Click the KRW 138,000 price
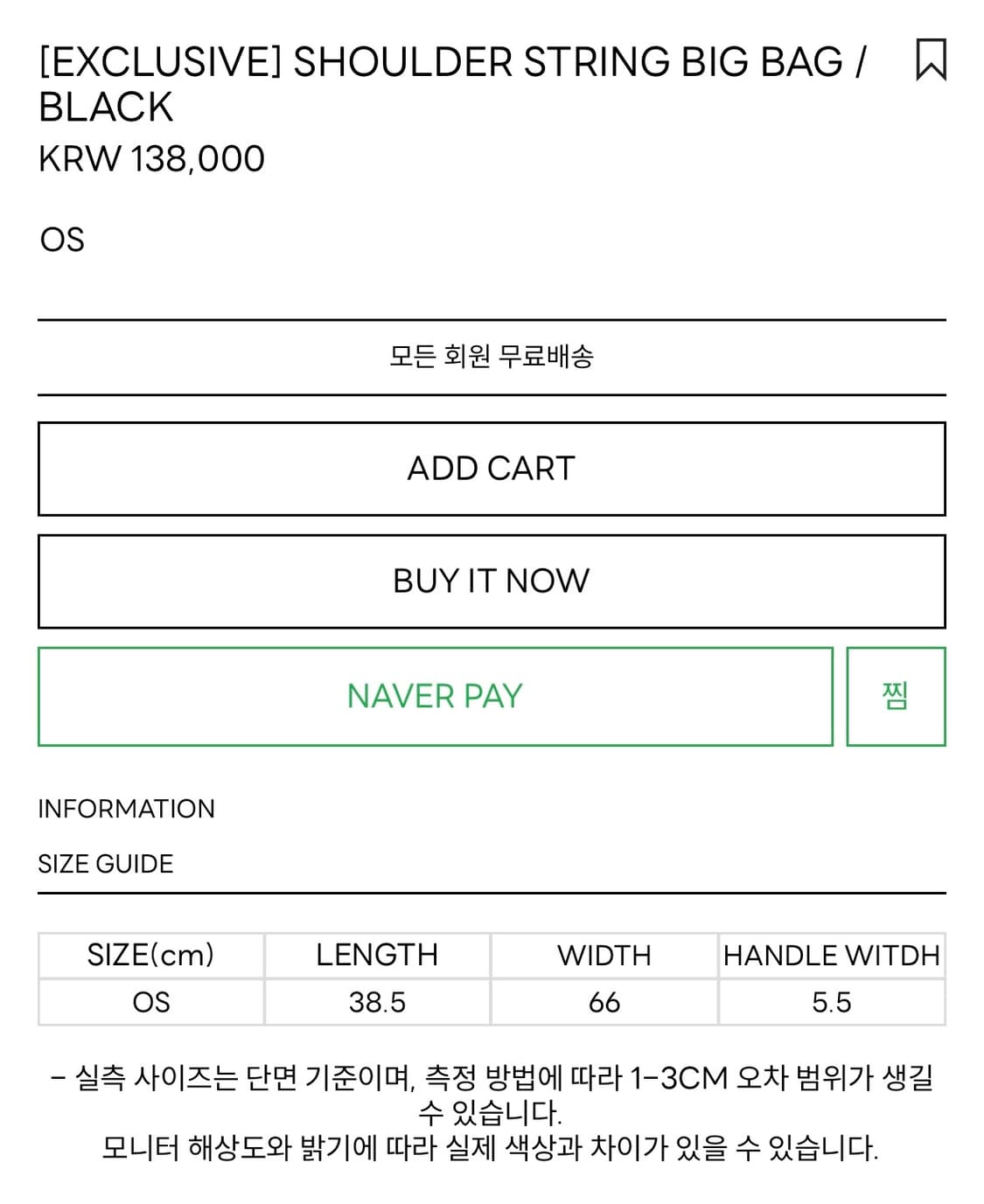984x1204 pixels. [151, 159]
